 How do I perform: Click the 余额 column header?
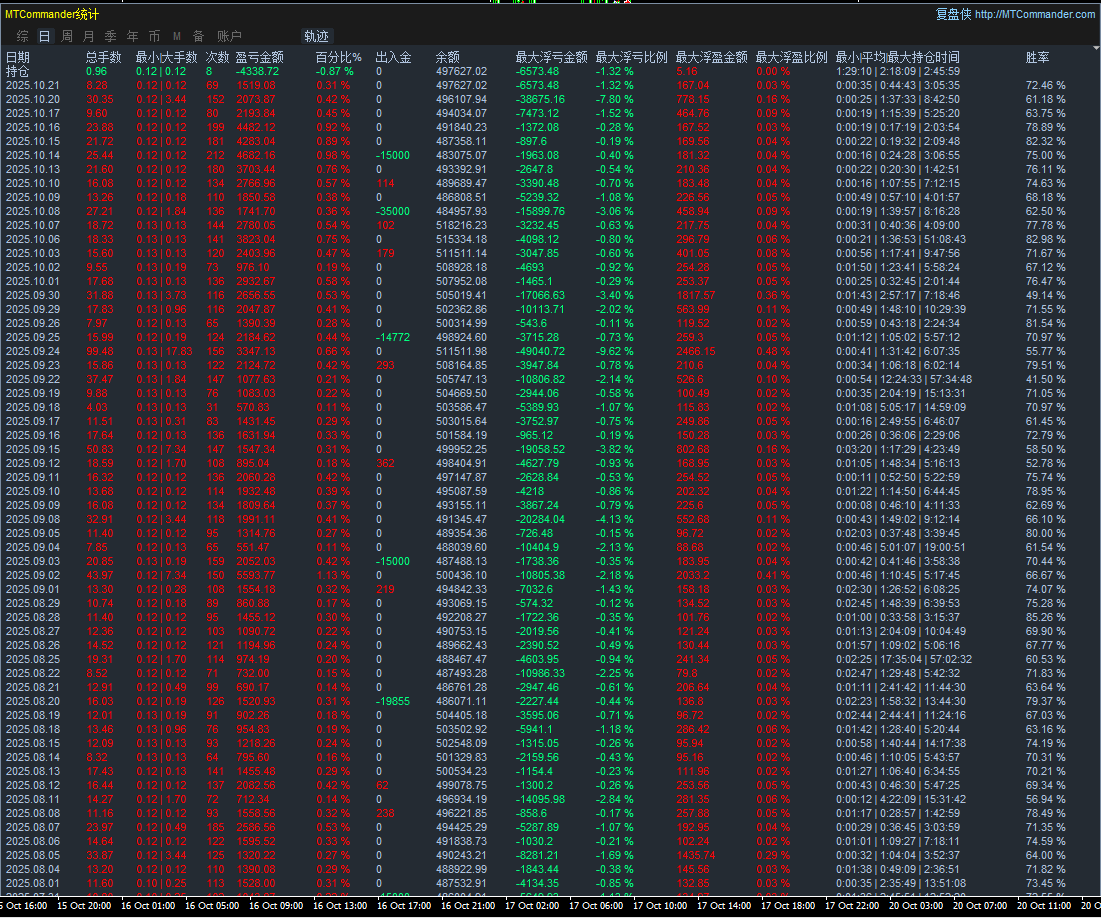click(447, 58)
